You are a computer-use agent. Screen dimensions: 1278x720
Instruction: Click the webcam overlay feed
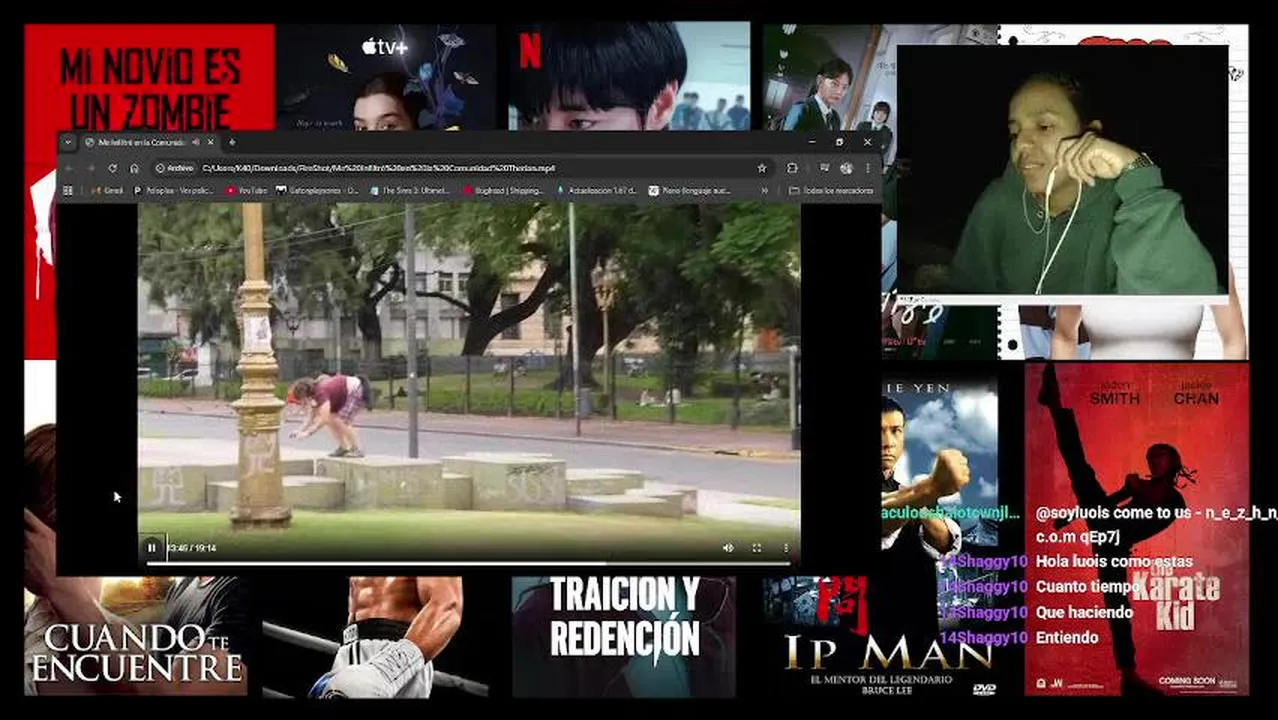point(1062,169)
